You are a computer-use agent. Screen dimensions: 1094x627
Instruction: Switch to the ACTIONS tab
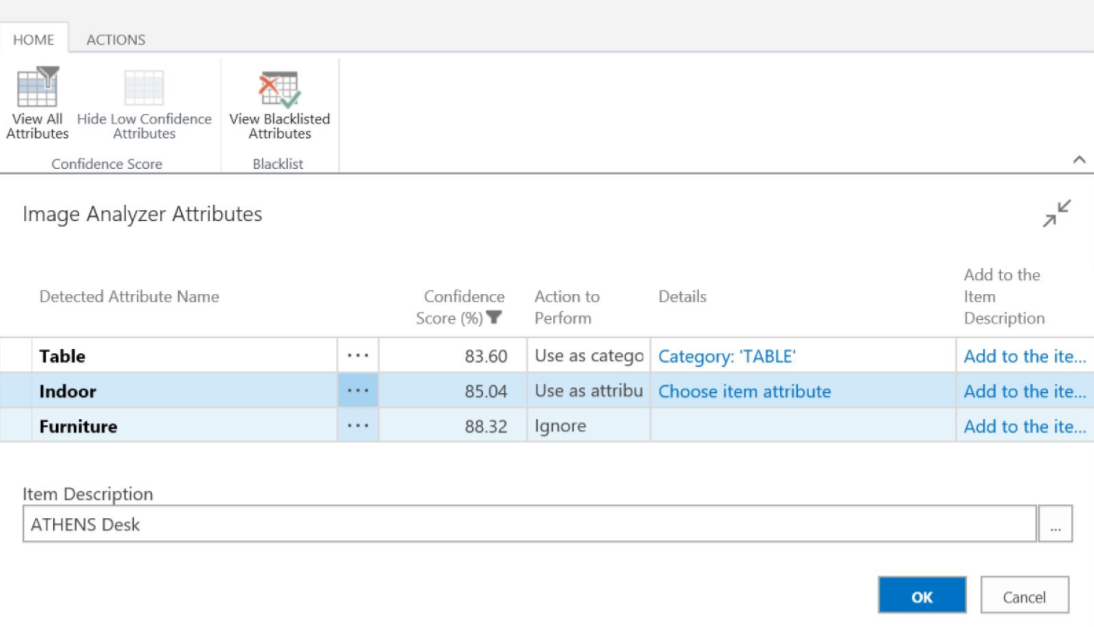117,40
